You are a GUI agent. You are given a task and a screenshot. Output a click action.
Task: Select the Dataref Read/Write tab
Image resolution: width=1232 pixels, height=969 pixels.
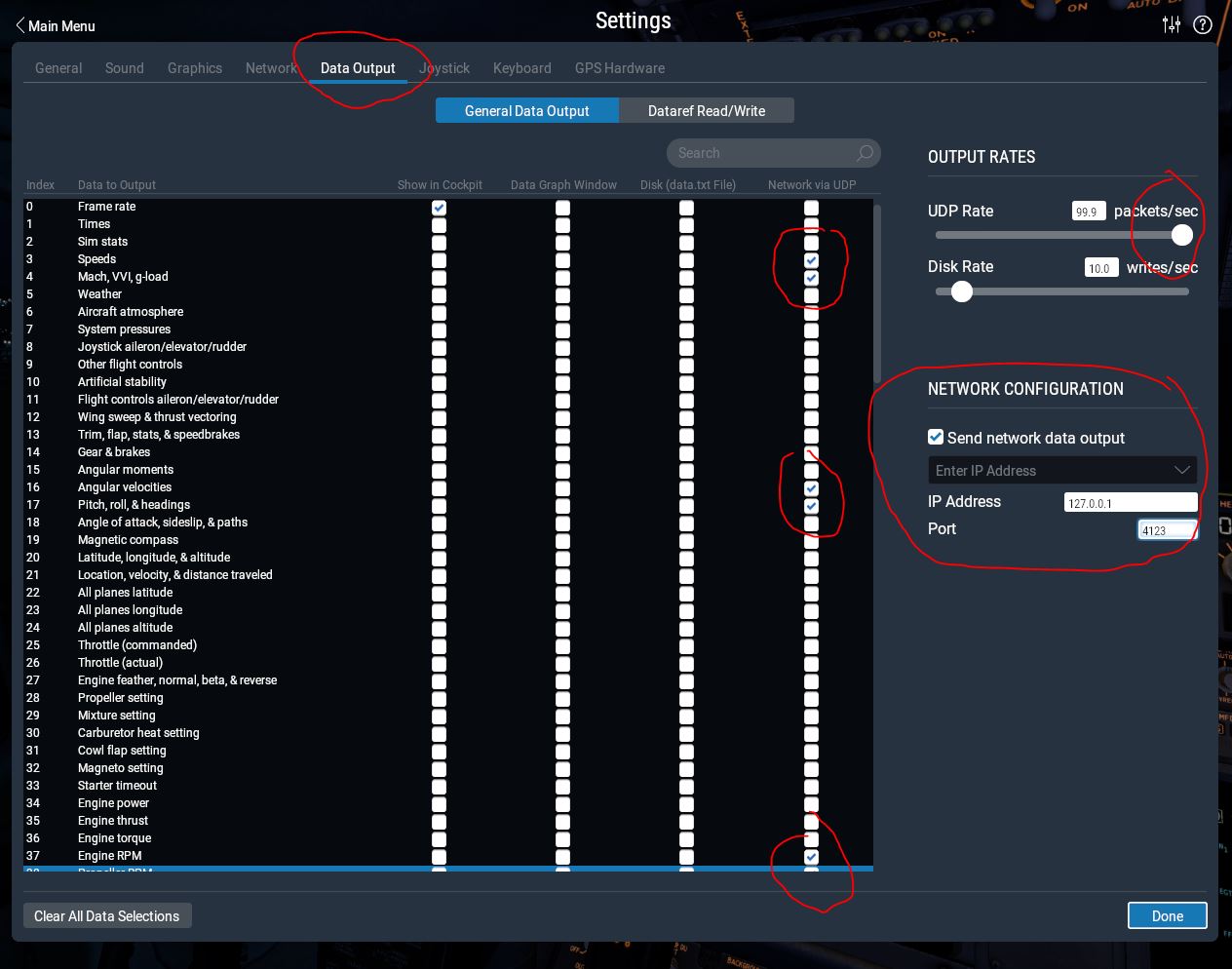click(x=707, y=111)
